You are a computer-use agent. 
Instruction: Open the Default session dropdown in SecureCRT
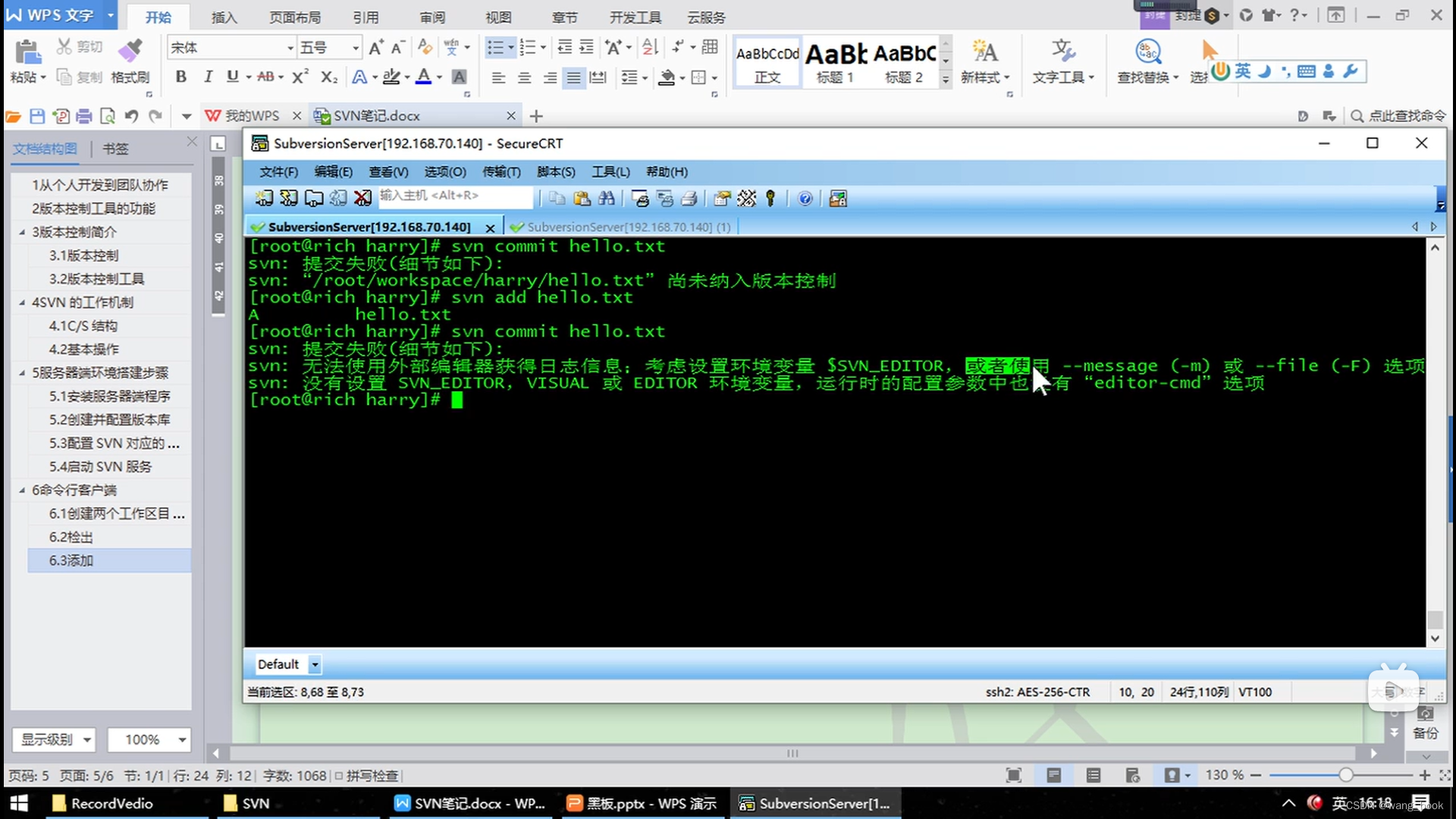pos(315,665)
